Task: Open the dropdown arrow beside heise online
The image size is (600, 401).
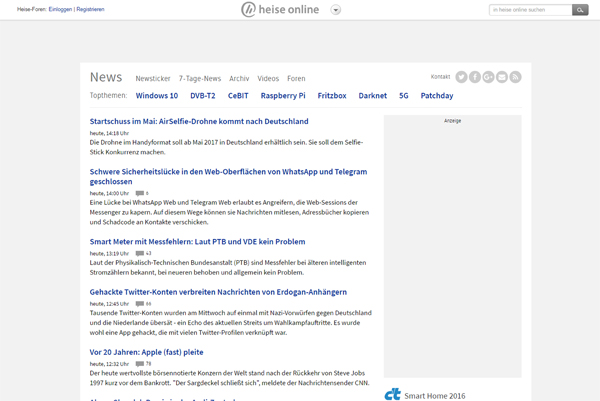Action: pos(336,10)
